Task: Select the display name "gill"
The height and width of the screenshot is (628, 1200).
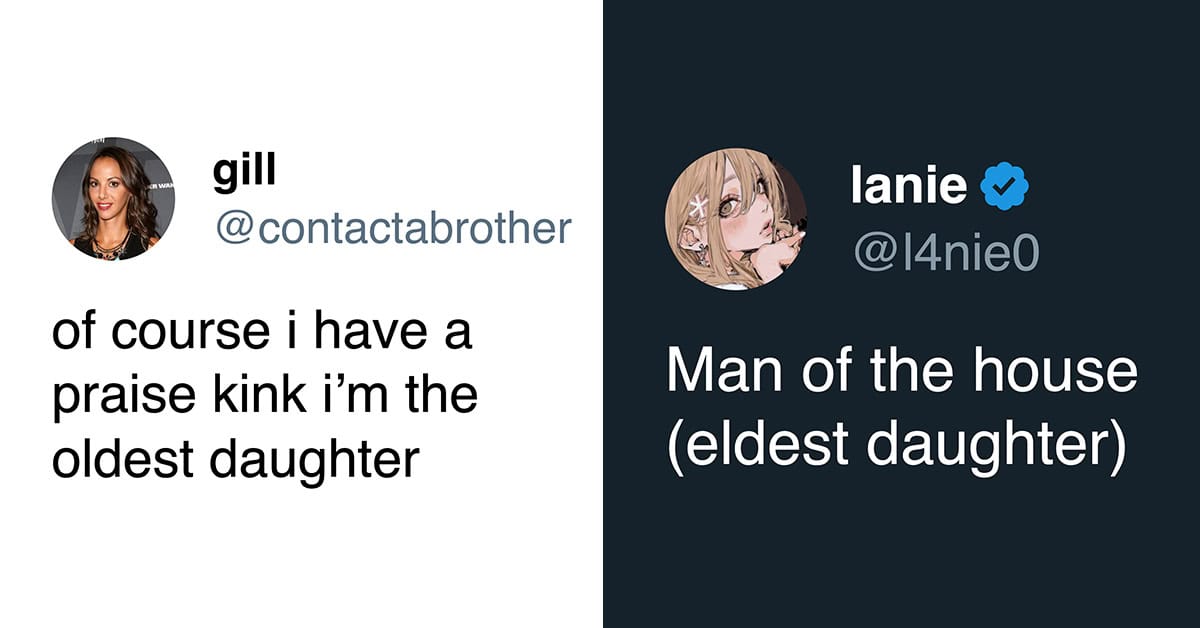Action: [x=244, y=172]
